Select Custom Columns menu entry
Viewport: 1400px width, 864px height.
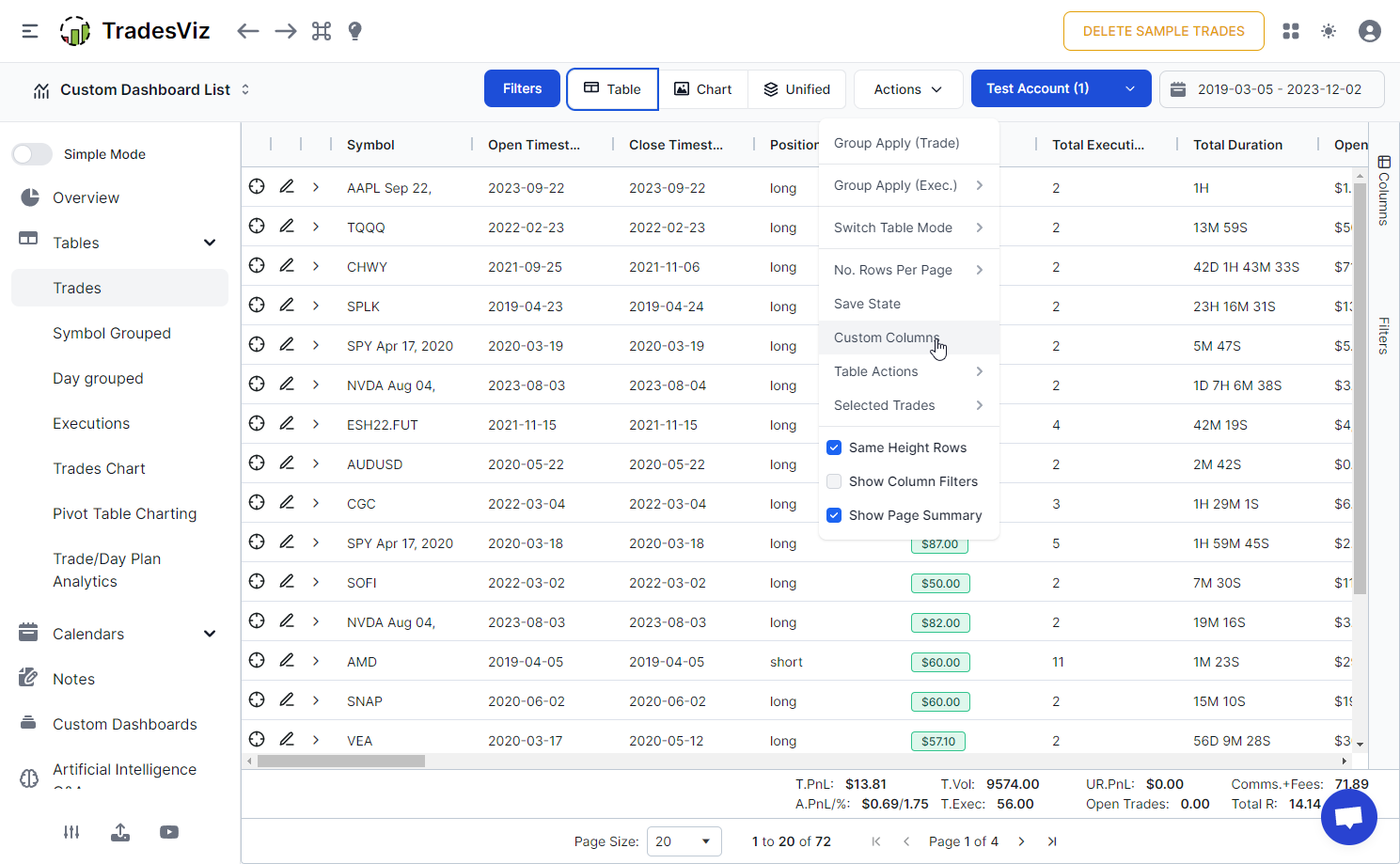(x=908, y=338)
